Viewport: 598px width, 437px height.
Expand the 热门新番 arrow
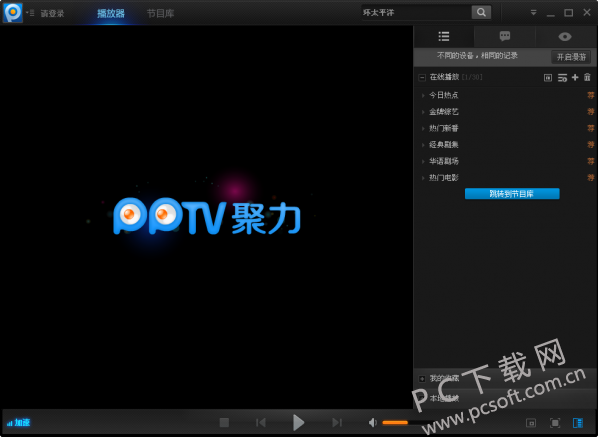pos(423,129)
